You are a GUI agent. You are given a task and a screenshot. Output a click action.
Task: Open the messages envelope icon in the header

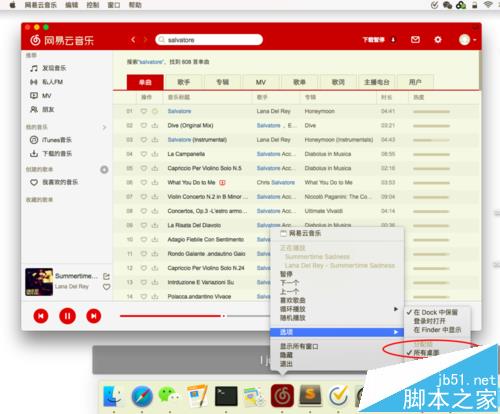[x=415, y=40]
